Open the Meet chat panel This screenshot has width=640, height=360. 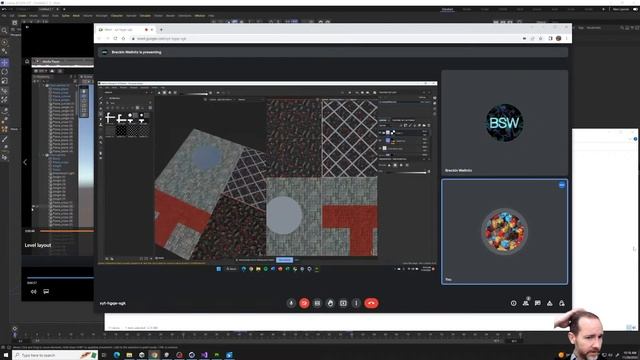click(538, 303)
